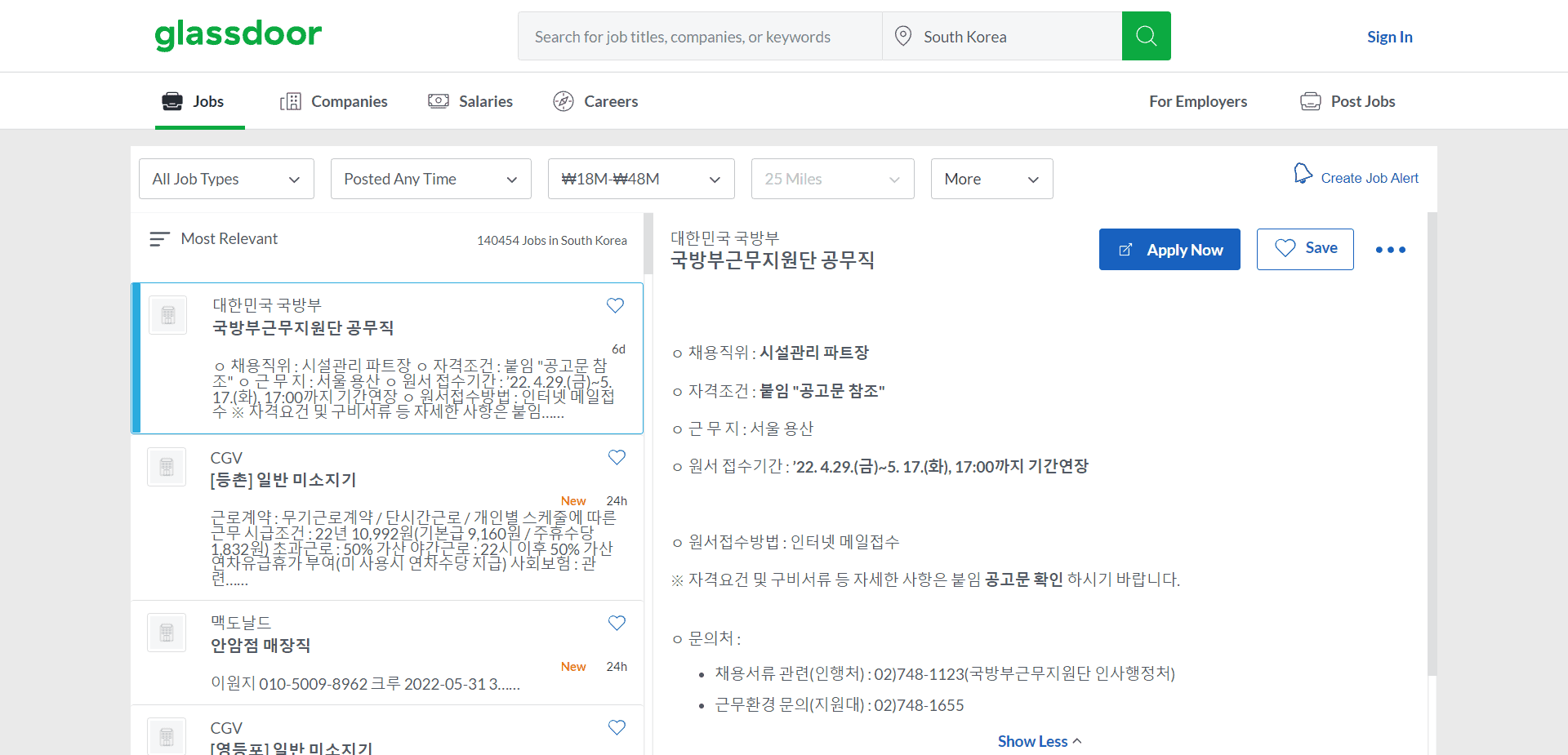Save the 국방부근무지원단 공무직 listing
1568x755 pixels.
pos(615,305)
